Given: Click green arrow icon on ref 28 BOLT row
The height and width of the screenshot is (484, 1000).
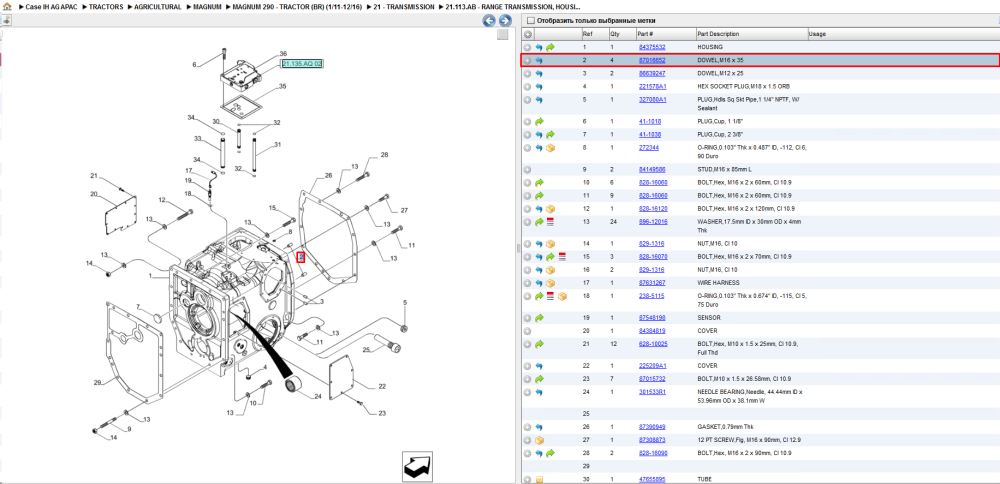Looking at the screenshot, I should [550, 453].
